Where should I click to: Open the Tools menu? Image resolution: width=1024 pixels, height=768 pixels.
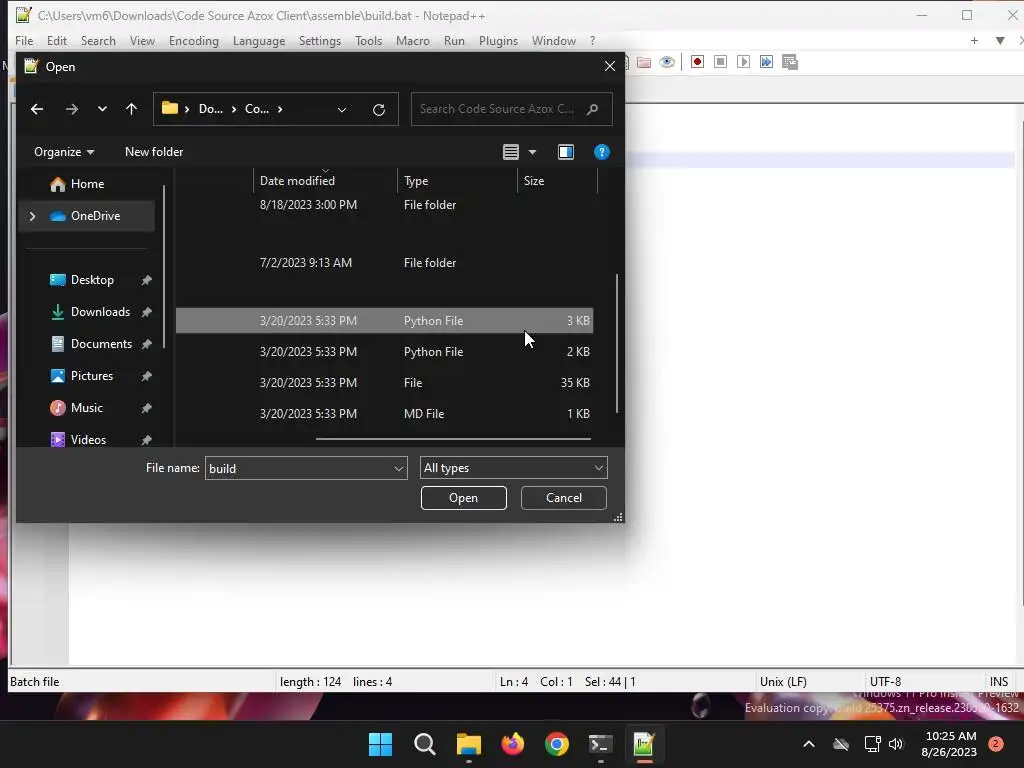368,40
